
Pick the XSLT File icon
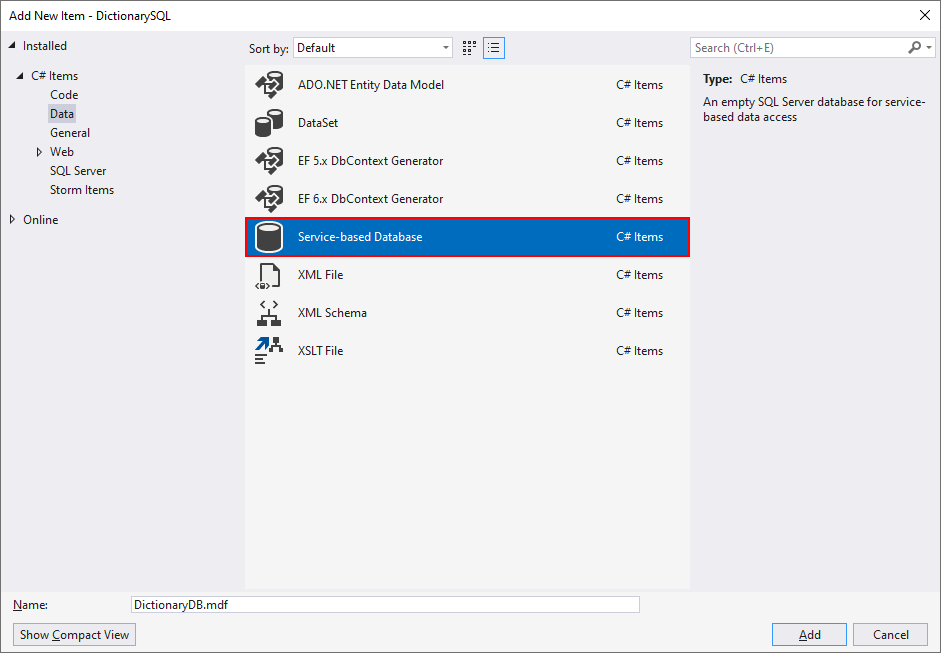[x=269, y=351]
